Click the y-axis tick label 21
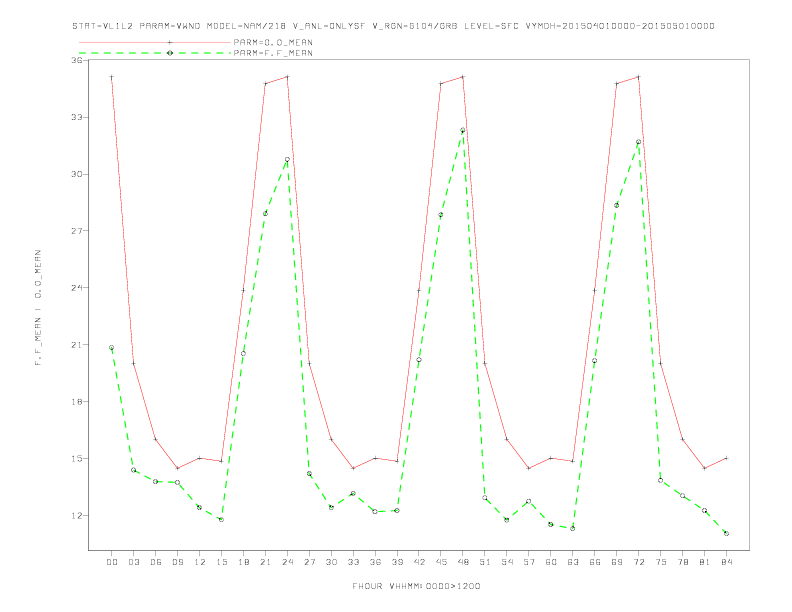792x612 pixels. [76, 345]
